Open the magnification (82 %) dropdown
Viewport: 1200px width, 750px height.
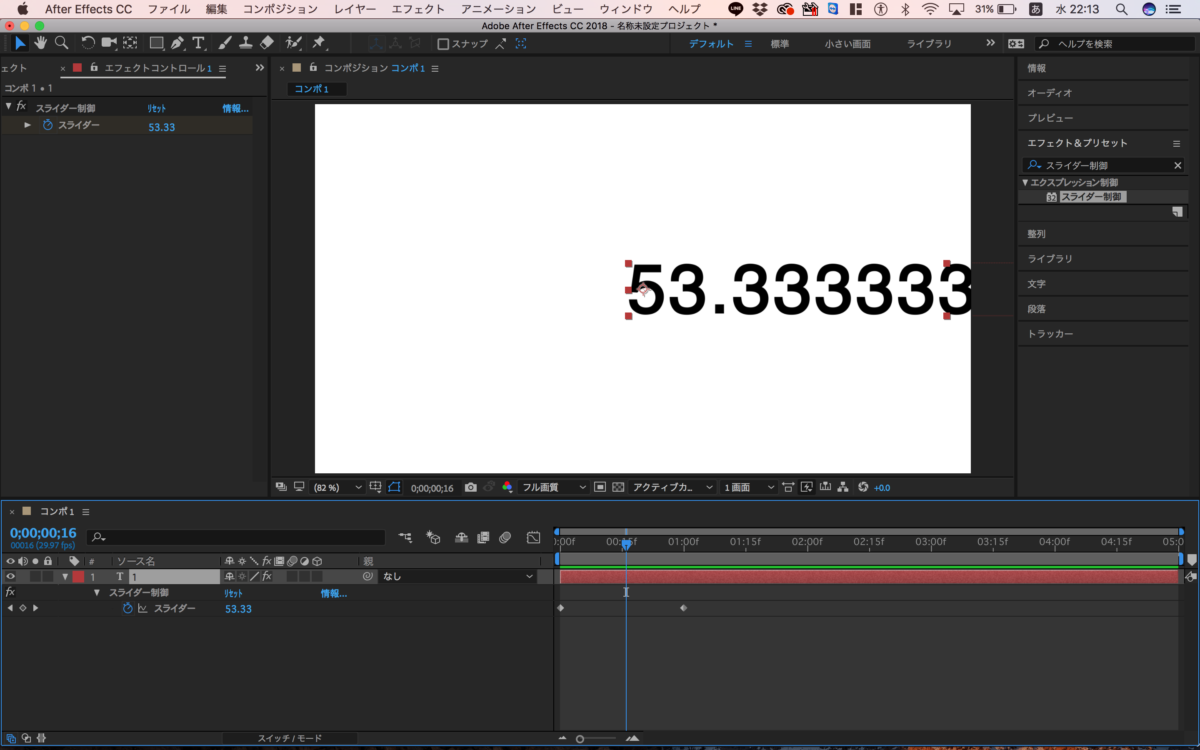coord(339,487)
